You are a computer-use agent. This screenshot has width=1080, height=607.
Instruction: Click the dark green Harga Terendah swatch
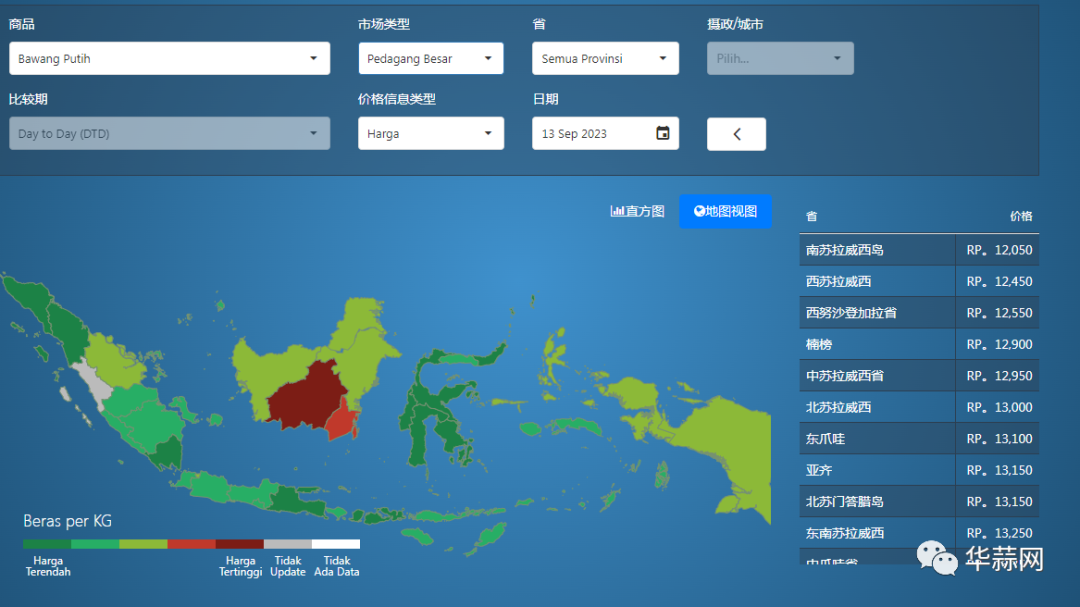coord(47,544)
